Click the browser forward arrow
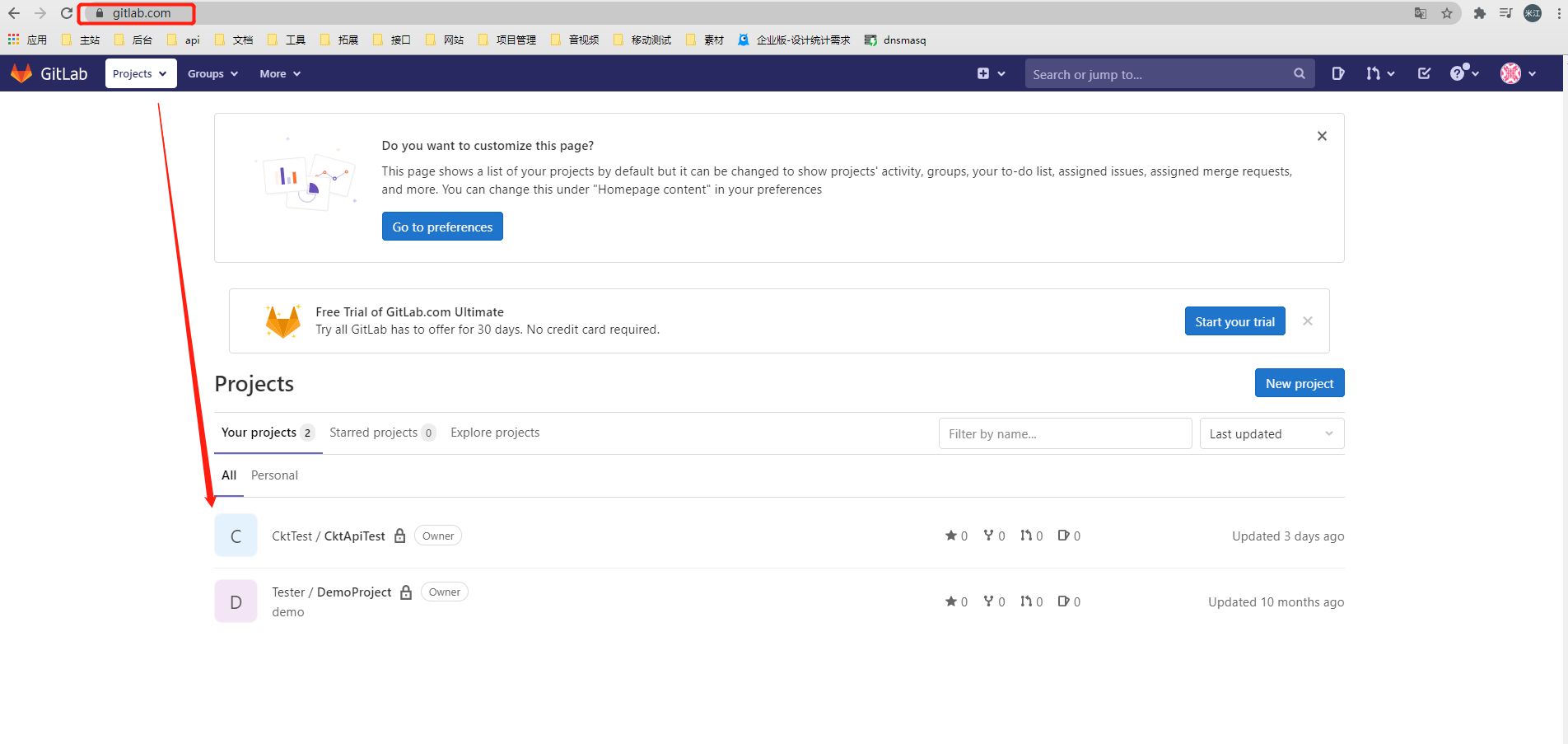This screenshot has width=1568, height=744. (x=40, y=13)
